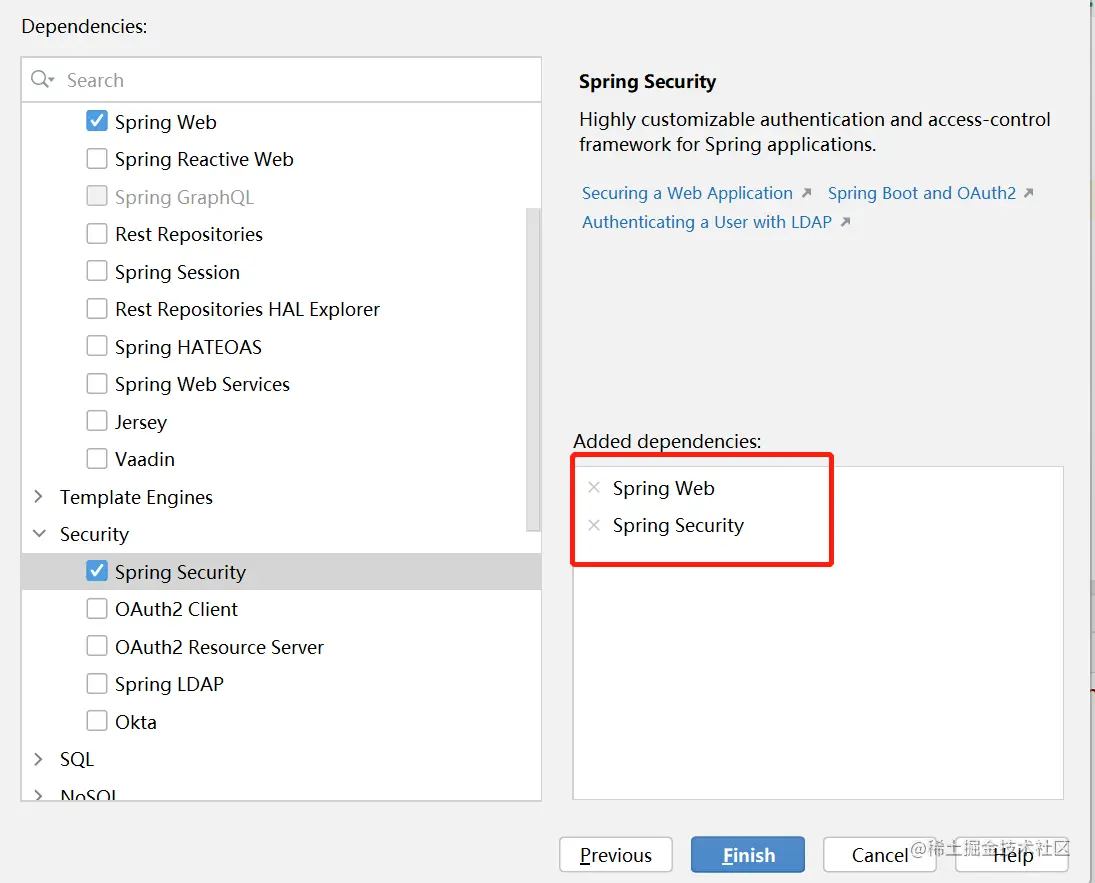The image size is (1095, 883).
Task: Enable the Spring Reactive Web checkbox
Action: coord(97,159)
